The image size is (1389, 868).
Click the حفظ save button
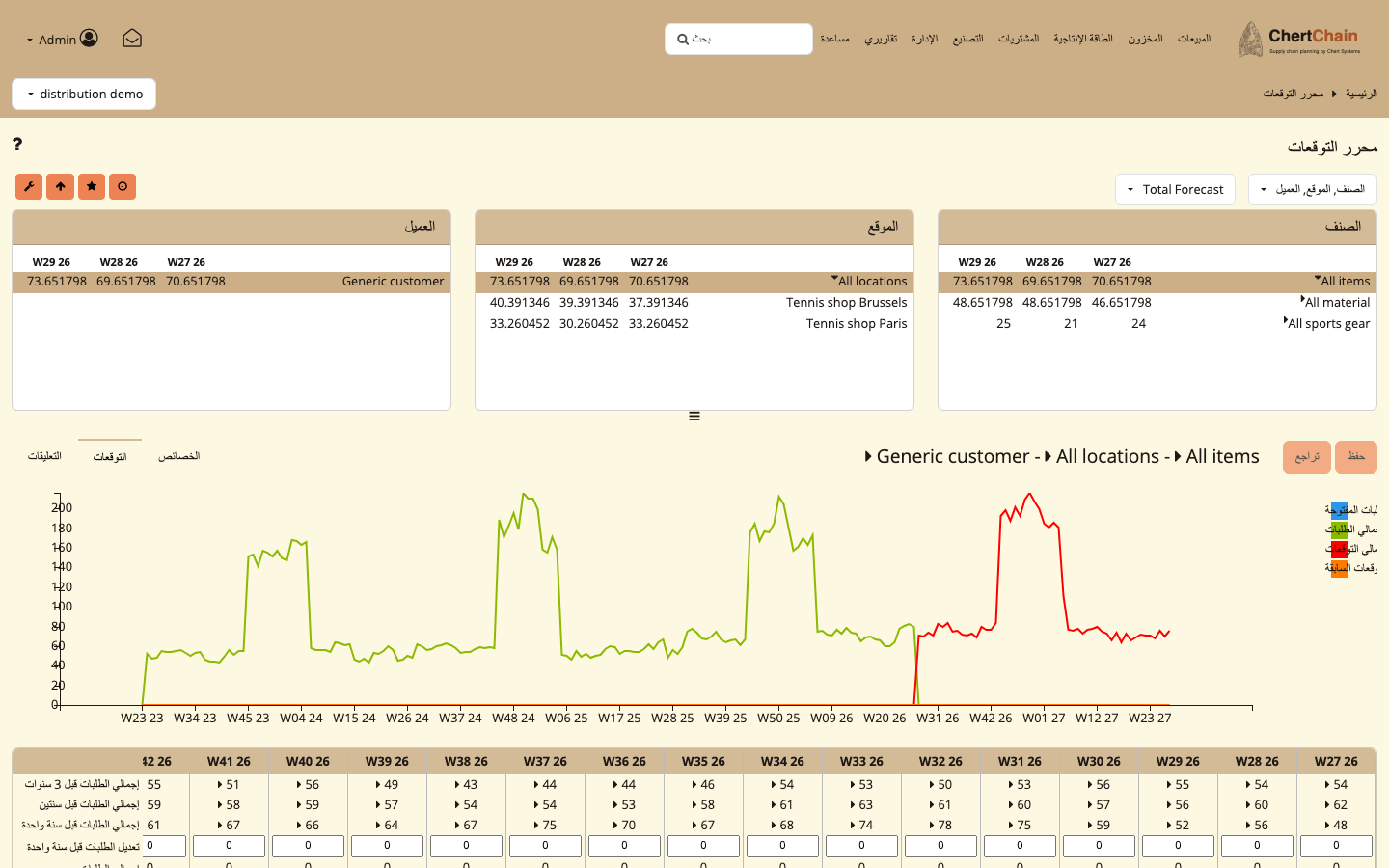[x=1356, y=457]
